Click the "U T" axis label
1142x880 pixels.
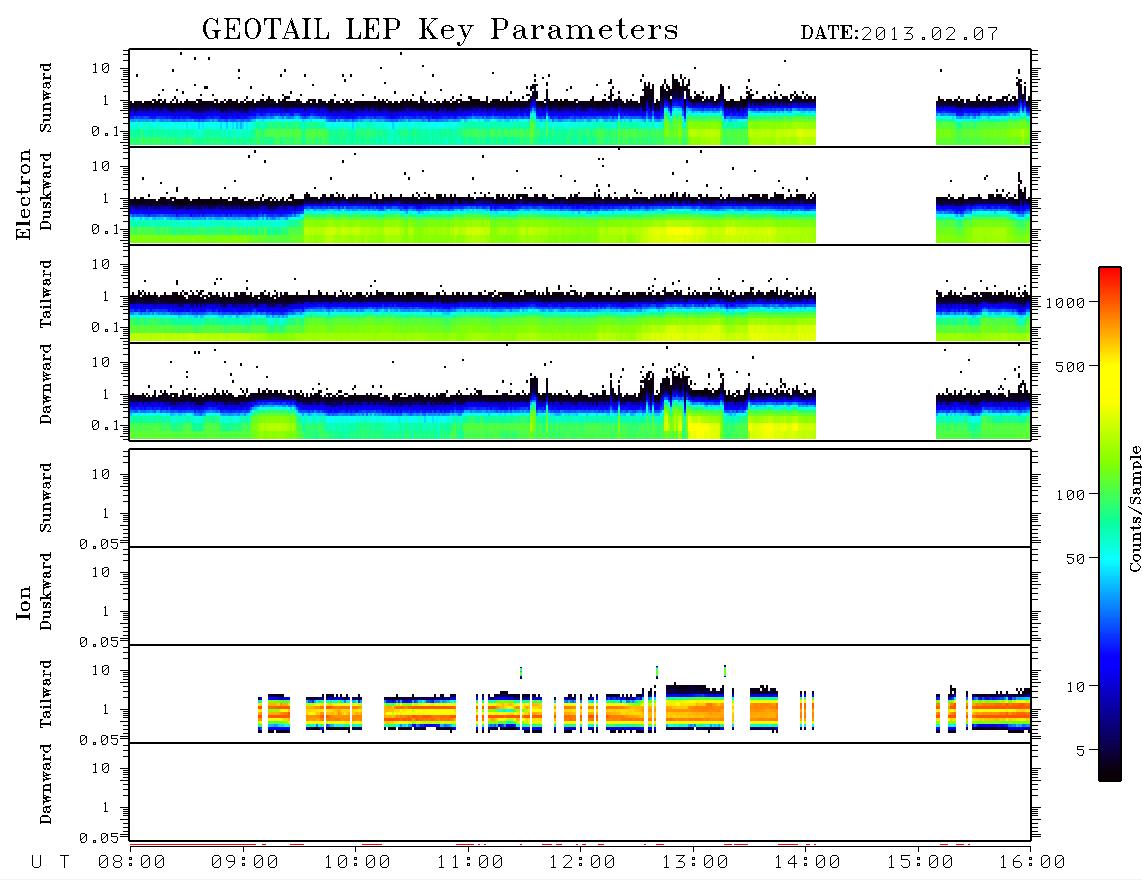(x=50, y=862)
